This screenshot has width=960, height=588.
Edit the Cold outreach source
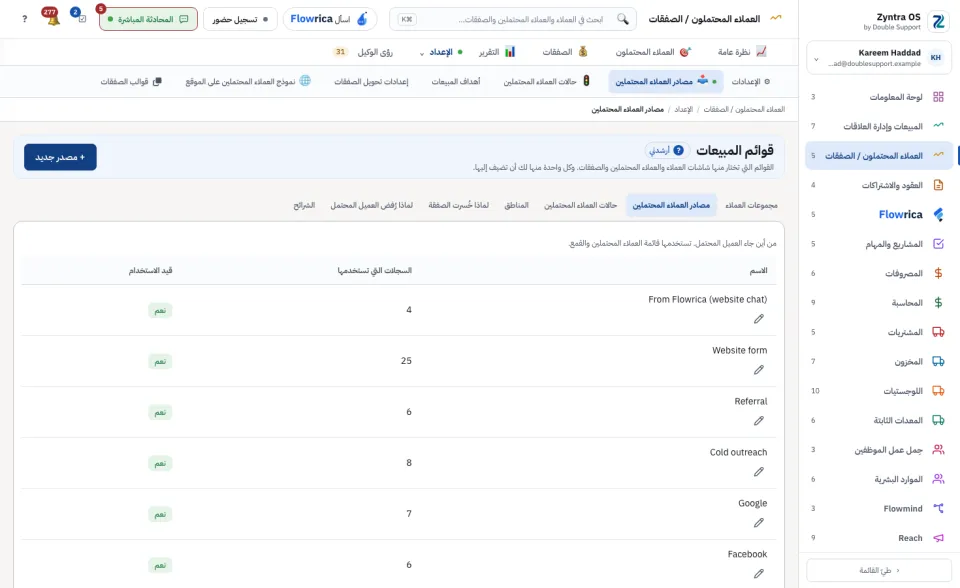click(x=759, y=471)
